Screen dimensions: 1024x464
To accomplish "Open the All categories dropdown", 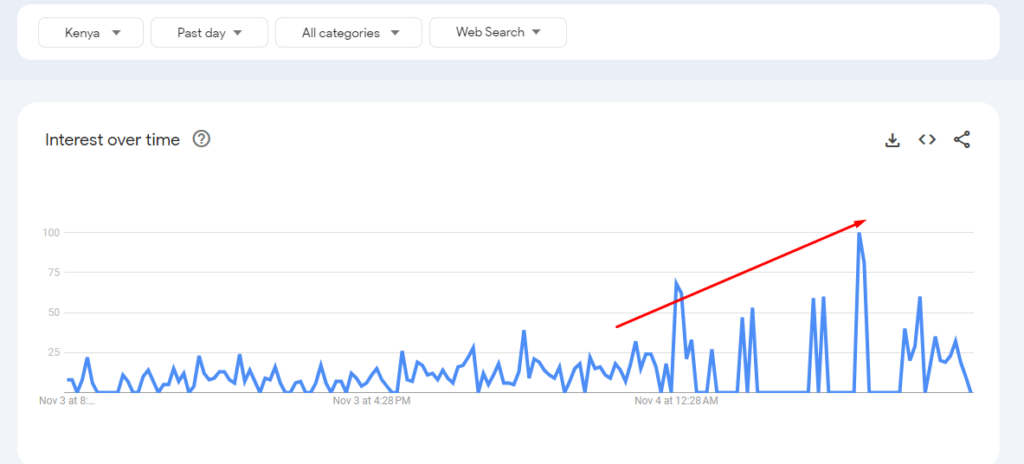I will point(349,33).
